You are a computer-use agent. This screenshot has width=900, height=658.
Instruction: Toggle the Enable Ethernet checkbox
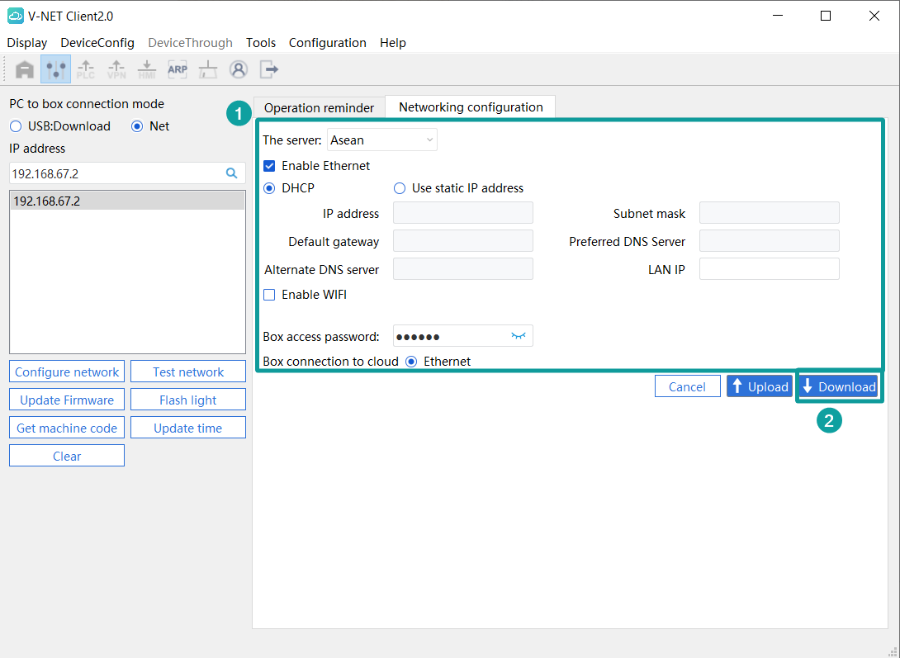tap(269, 166)
